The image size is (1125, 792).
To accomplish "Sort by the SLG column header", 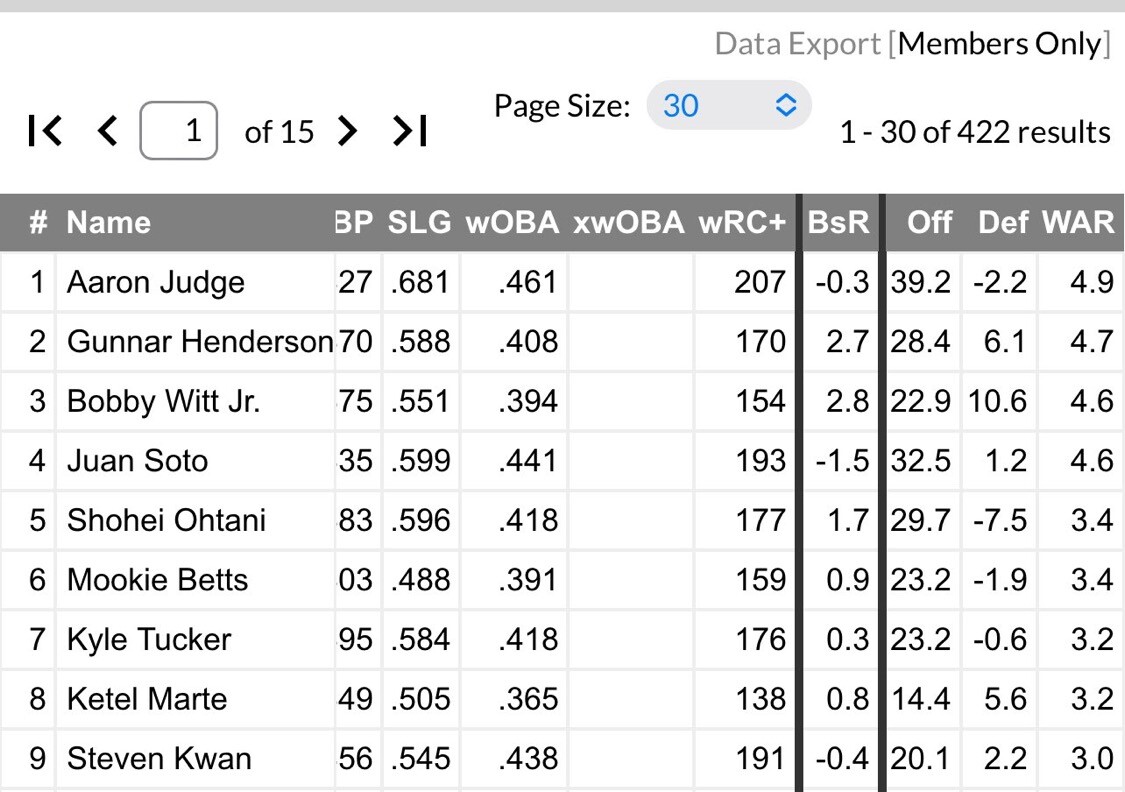I will click(419, 222).
